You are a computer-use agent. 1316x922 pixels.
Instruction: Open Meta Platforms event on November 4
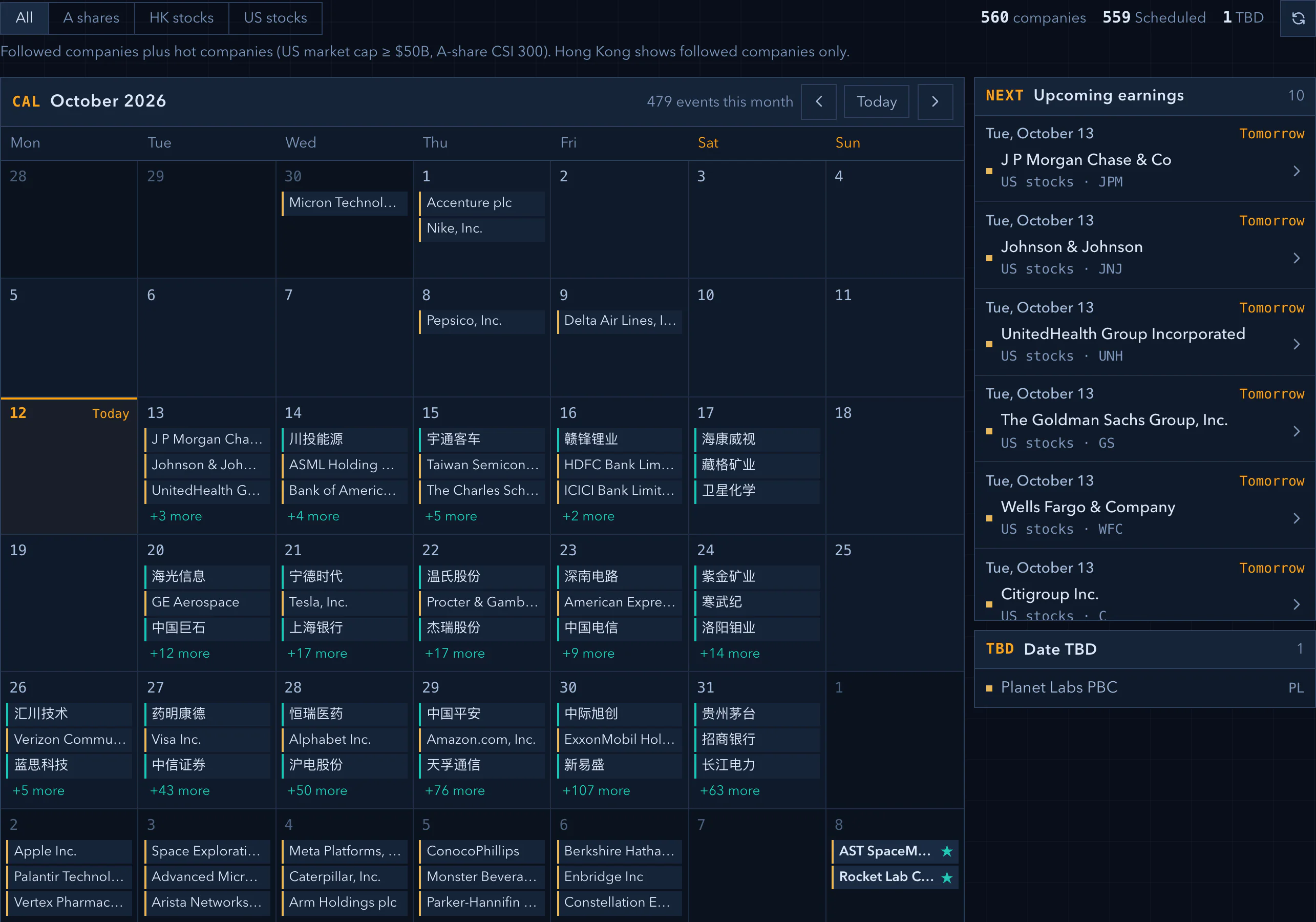(x=345, y=851)
